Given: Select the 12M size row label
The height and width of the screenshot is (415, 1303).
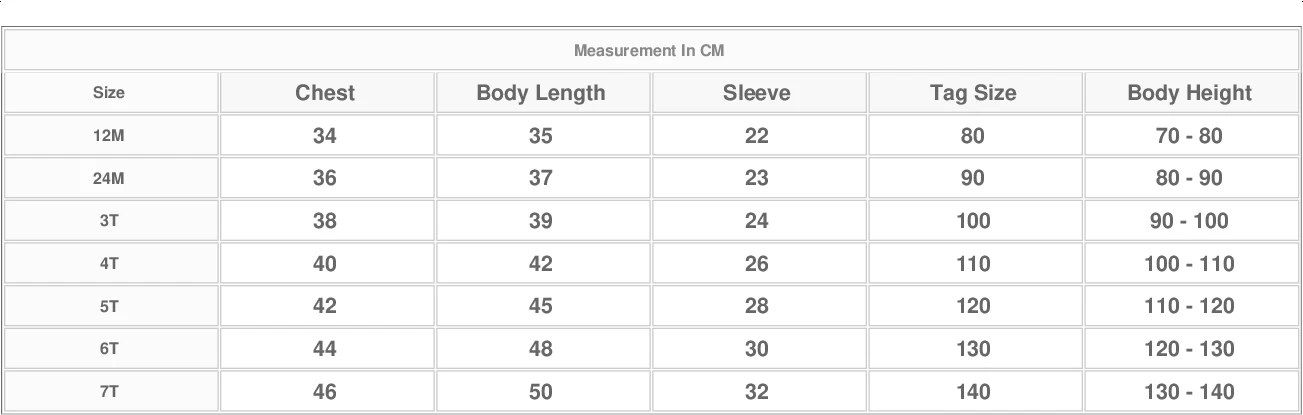Looking at the screenshot, I should point(109,136).
